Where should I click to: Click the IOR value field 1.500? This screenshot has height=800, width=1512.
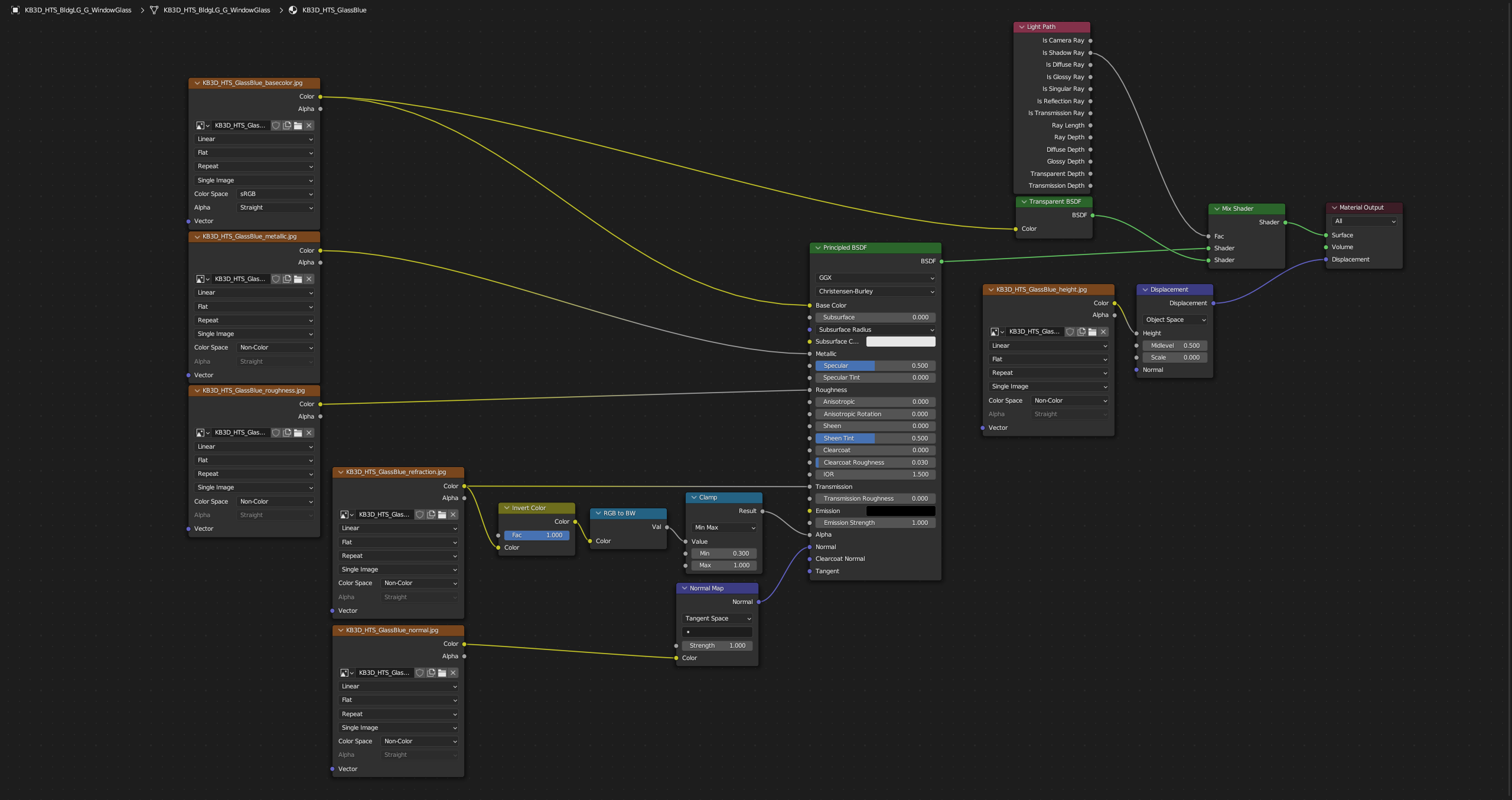(875, 474)
